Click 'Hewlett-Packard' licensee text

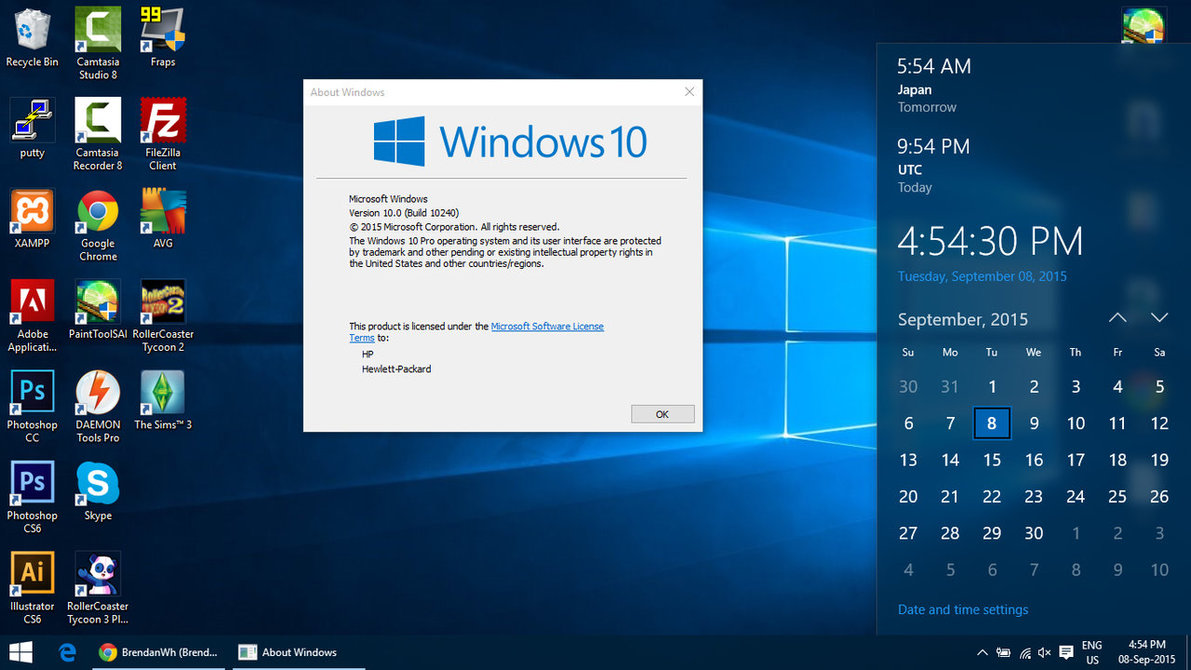click(396, 369)
